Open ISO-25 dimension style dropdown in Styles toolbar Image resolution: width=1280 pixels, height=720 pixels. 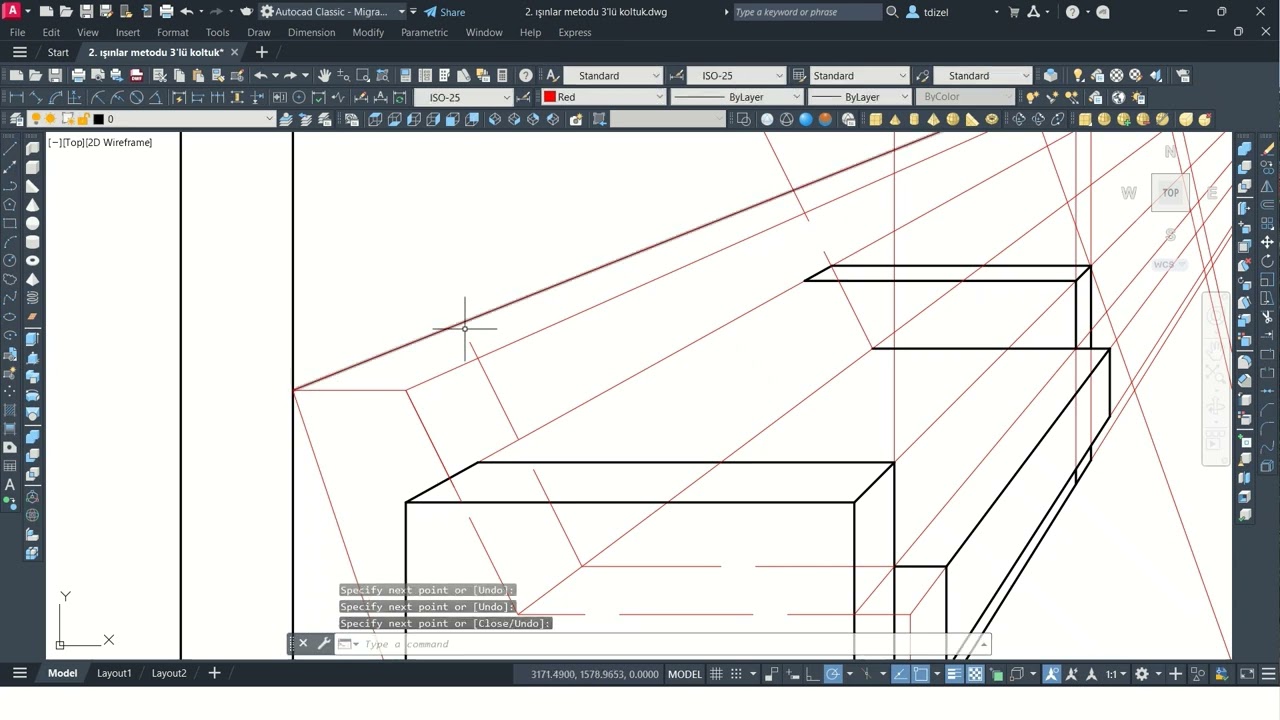[736, 75]
